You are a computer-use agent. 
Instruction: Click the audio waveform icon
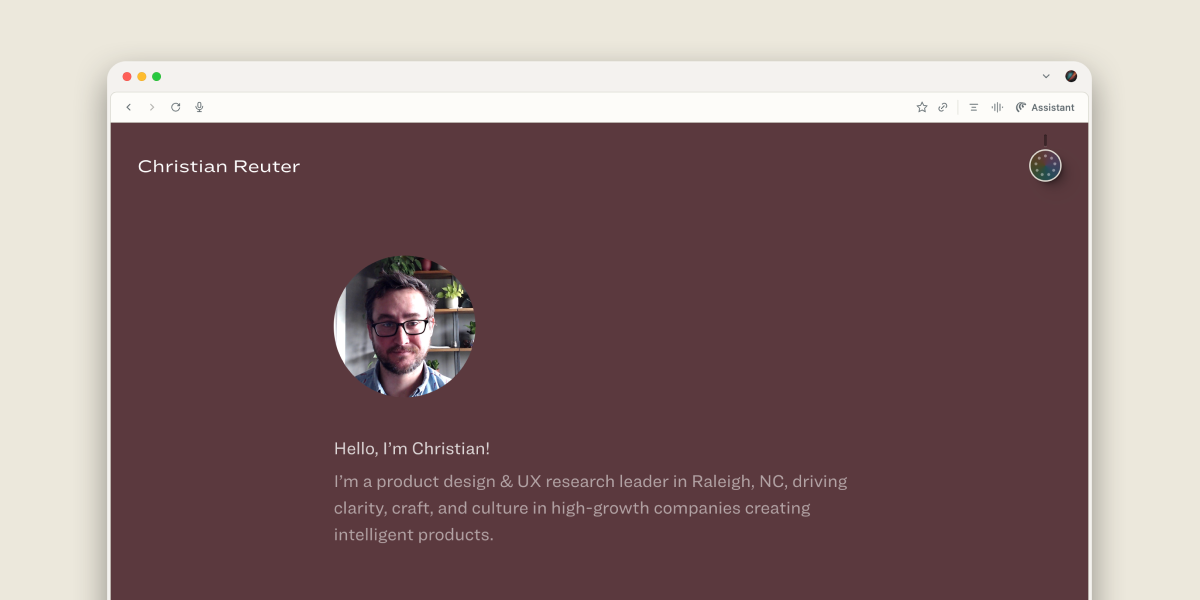click(997, 107)
